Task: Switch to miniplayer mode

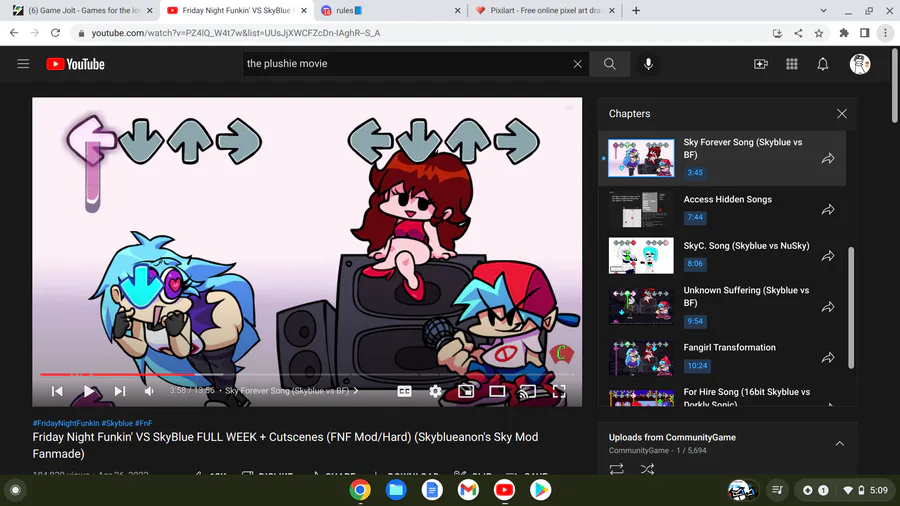Action: click(x=466, y=391)
